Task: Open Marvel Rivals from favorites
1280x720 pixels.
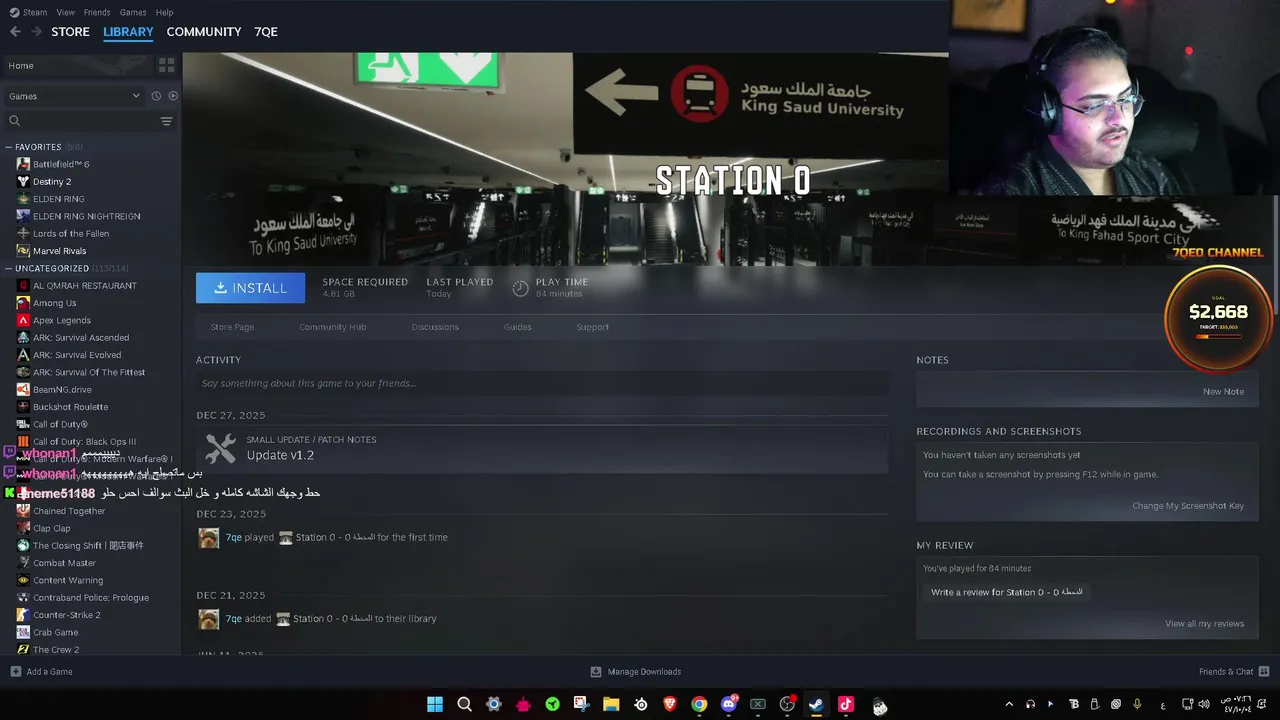Action: click(60, 251)
